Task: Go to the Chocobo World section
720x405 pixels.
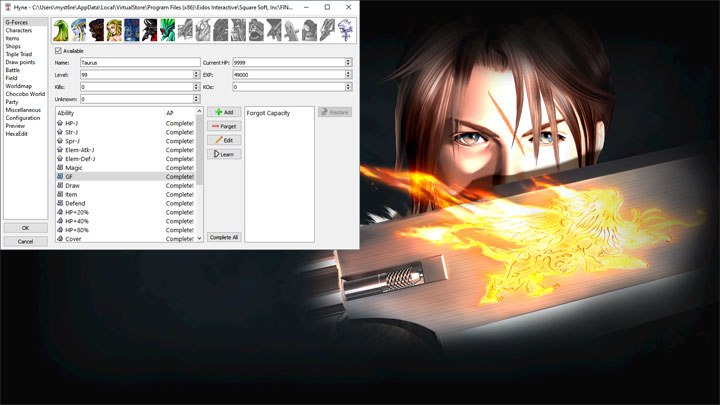Action: click(x=25, y=94)
